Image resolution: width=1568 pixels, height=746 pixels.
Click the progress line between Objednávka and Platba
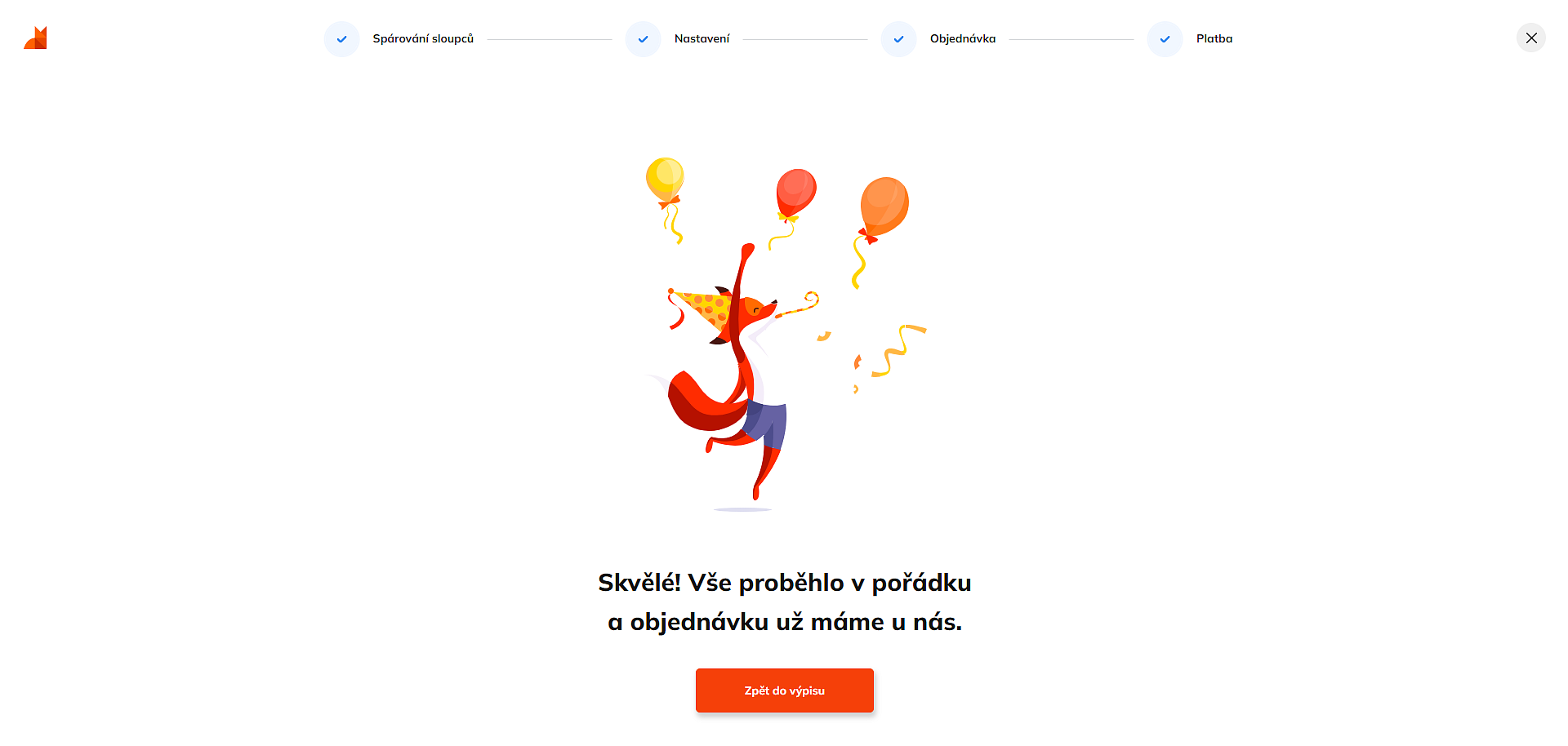pos(1071,39)
